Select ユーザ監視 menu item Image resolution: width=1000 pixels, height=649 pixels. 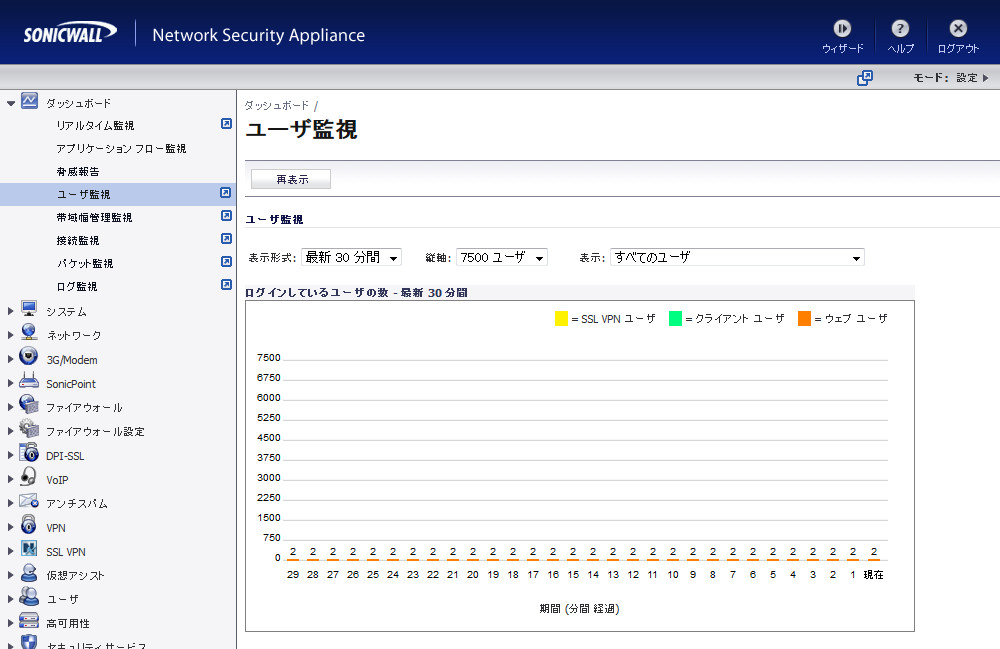pyautogui.click(x=84, y=194)
